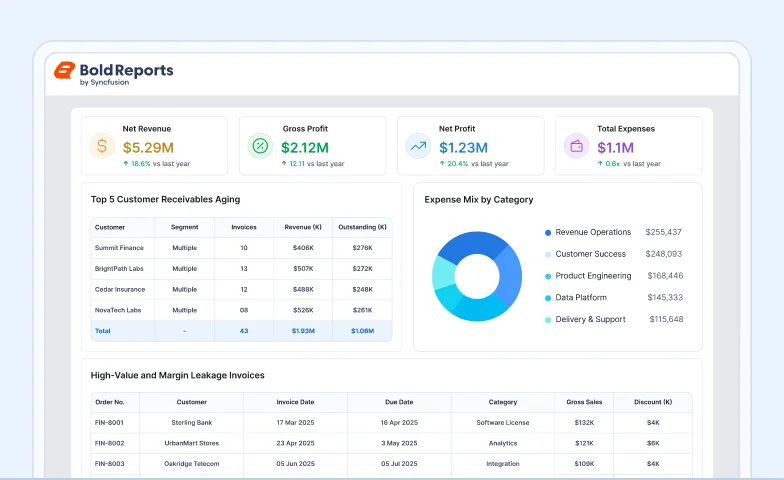
Task: Click the up arrow beside 18.6% vs last year
Action: (126, 163)
